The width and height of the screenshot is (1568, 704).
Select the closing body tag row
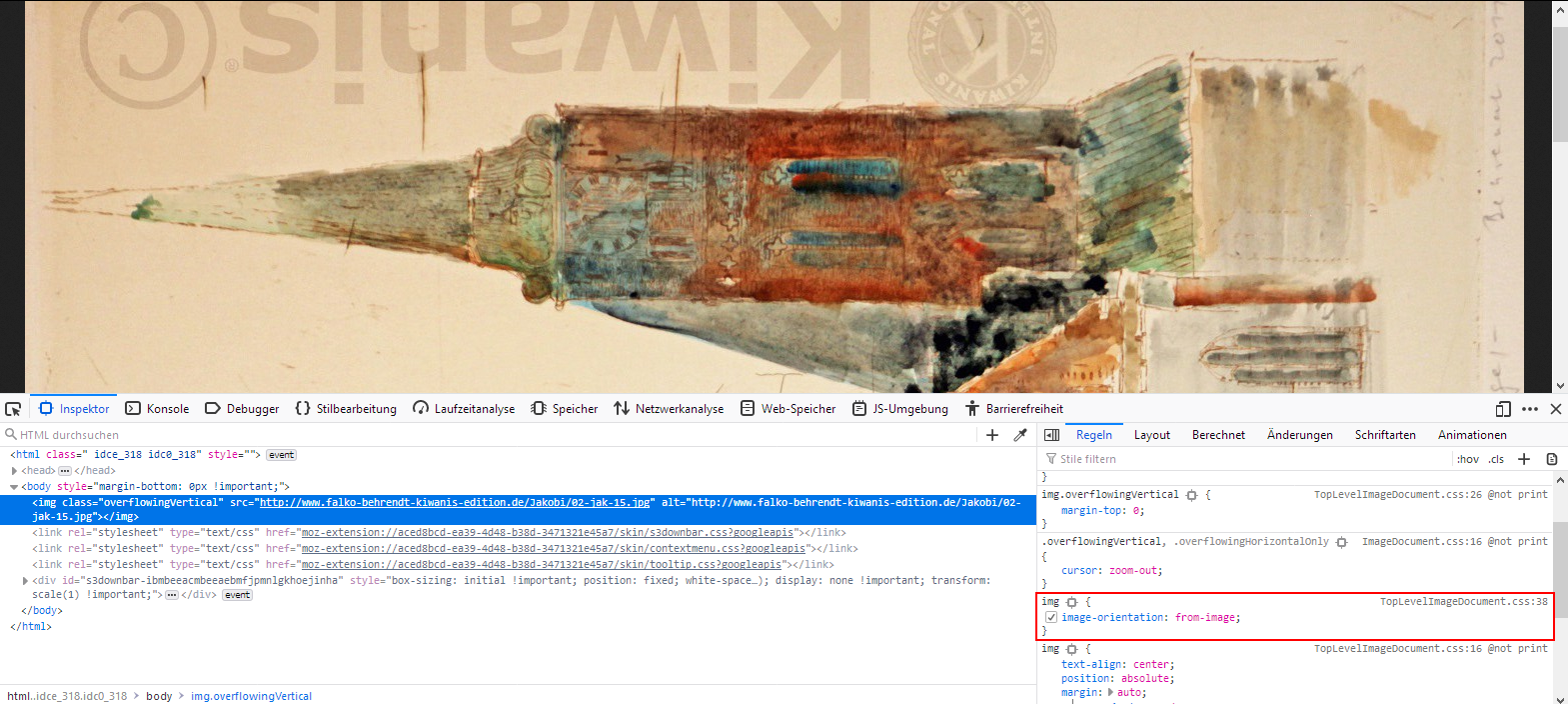(x=42, y=610)
